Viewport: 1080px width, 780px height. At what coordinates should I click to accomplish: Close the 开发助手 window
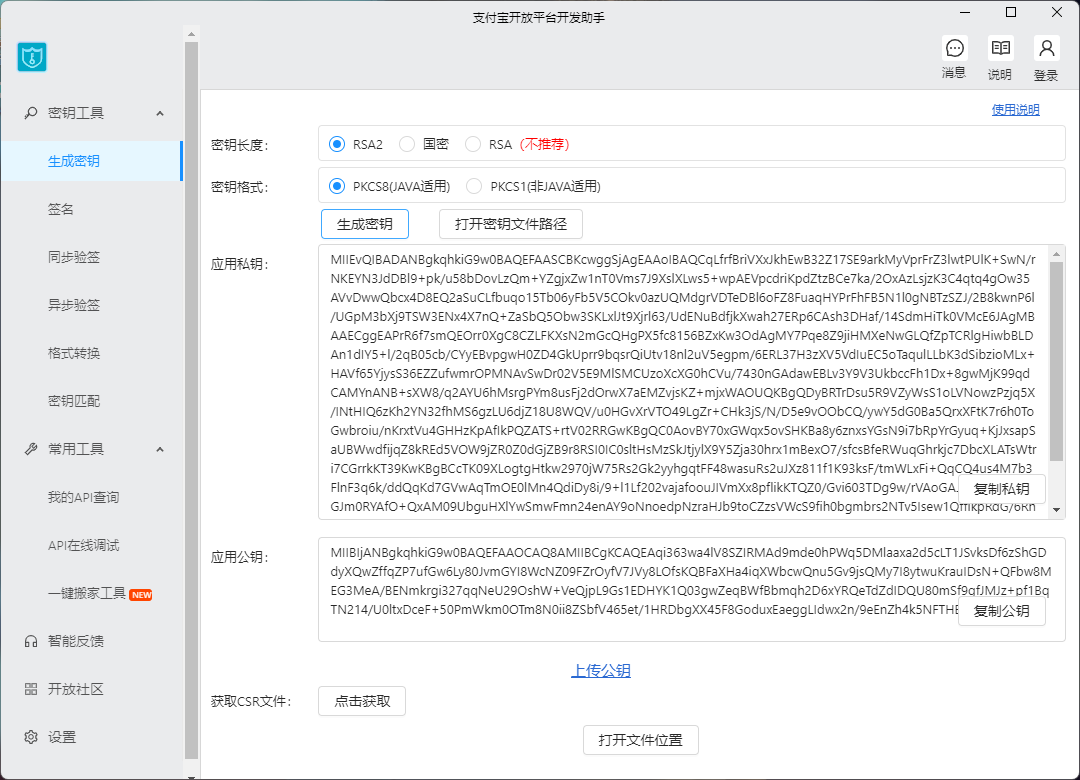(1057, 12)
